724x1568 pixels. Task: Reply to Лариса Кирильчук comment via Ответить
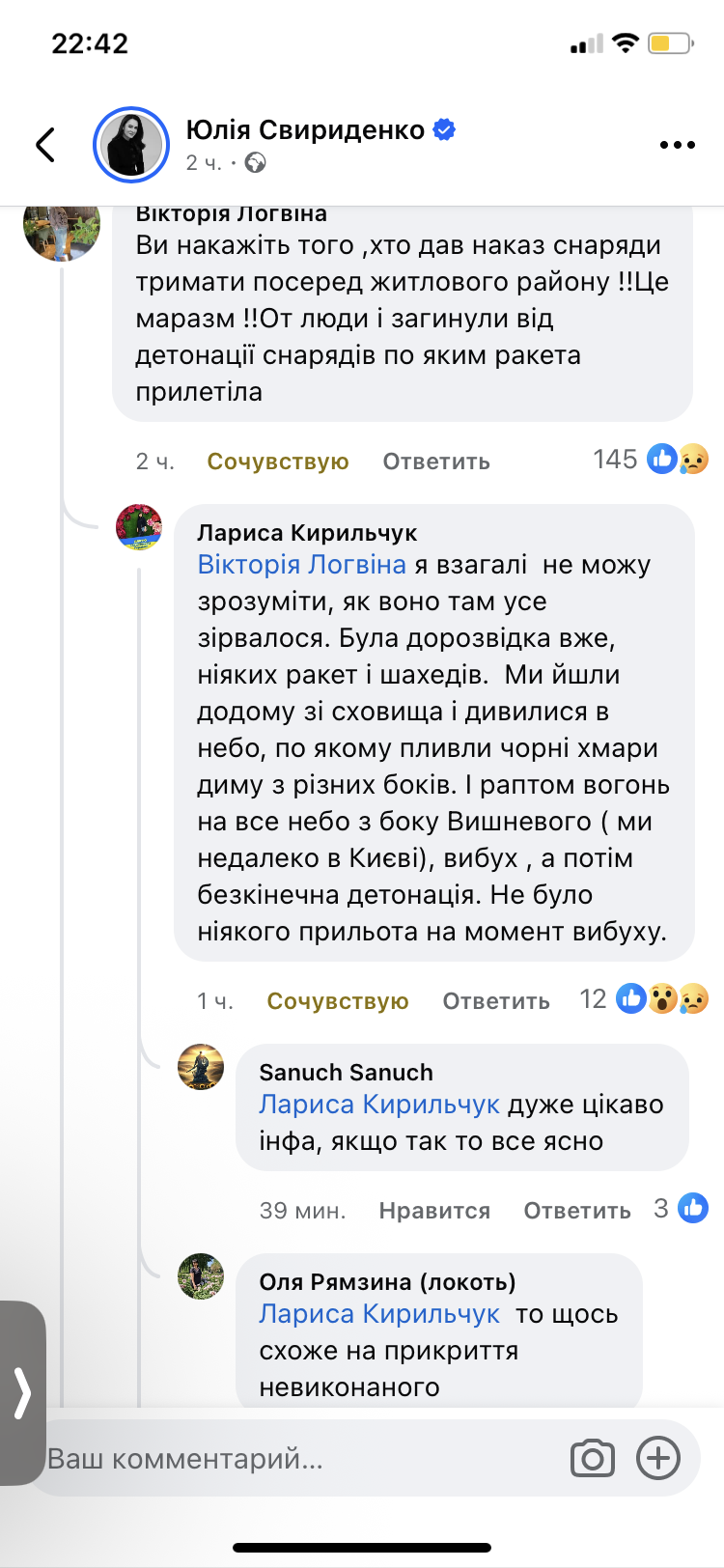[x=496, y=1001]
